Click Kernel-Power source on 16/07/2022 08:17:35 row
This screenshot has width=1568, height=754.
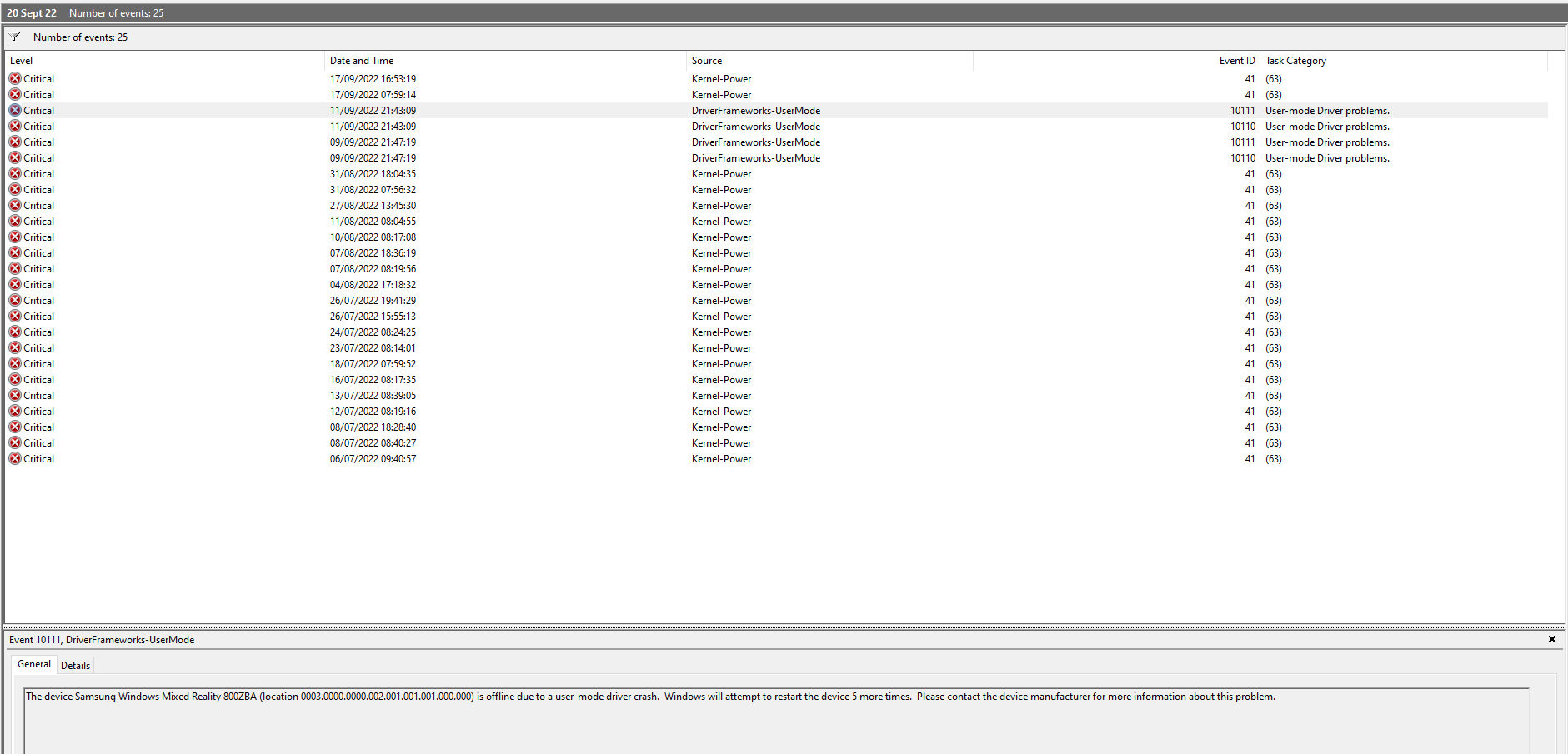pos(721,380)
